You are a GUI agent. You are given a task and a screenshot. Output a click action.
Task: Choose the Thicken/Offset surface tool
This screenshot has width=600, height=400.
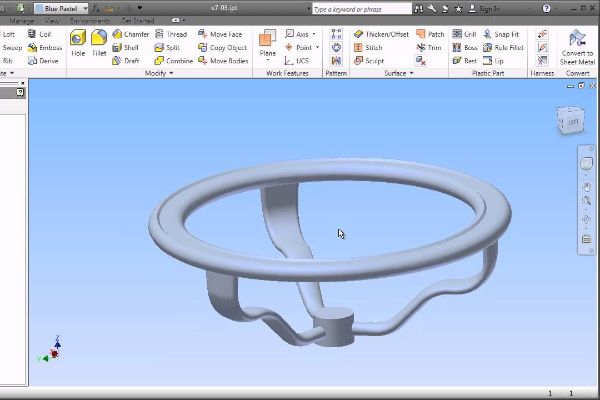[x=381, y=34]
